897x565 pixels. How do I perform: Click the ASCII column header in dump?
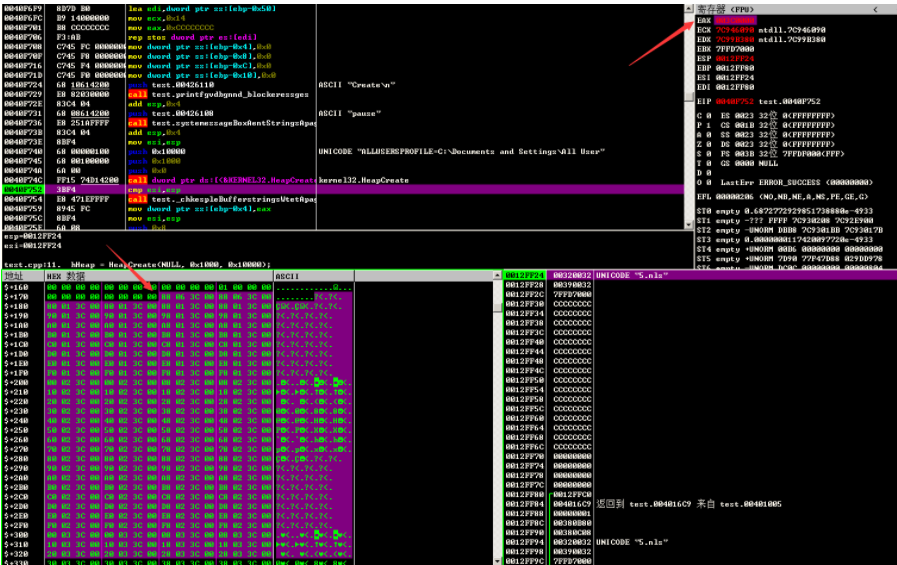point(314,276)
